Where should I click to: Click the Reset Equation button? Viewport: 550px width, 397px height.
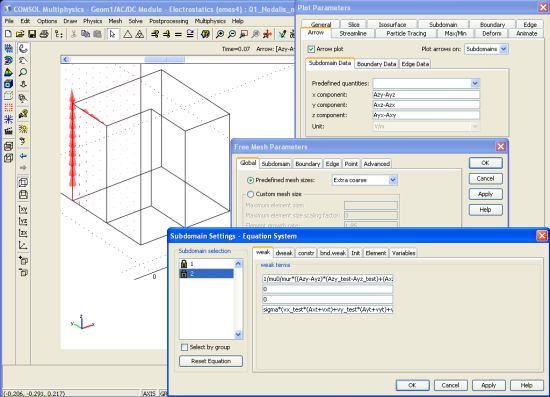(x=211, y=361)
